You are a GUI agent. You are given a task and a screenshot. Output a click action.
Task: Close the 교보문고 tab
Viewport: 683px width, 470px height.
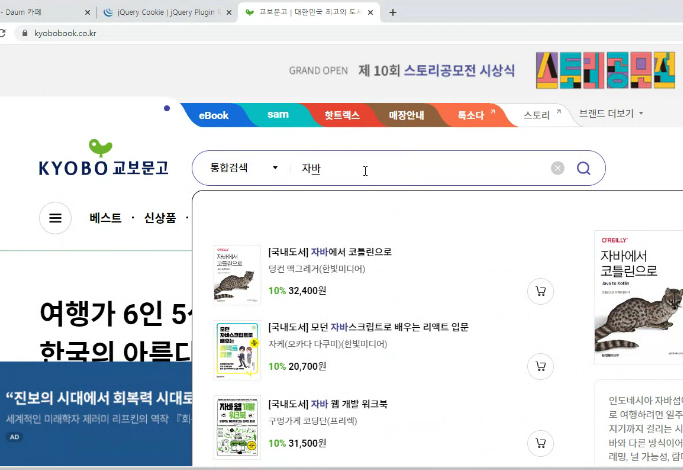370,13
